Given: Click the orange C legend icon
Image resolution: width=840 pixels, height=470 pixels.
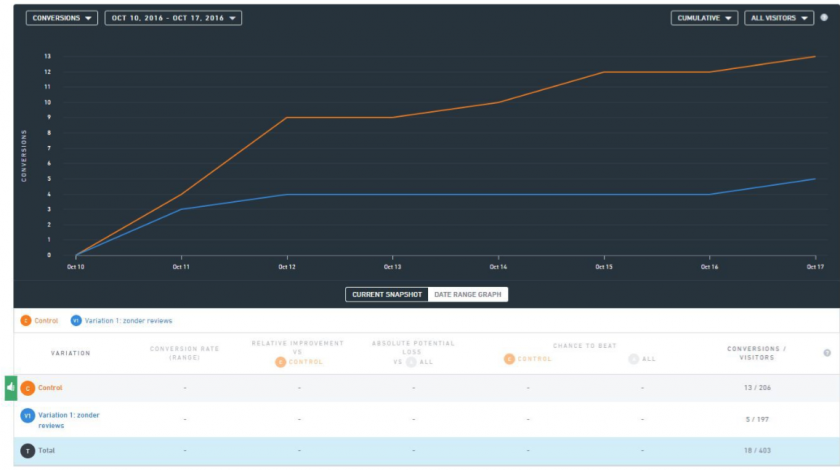Looking at the screenshot, I should pyautogui.click(x=26, y=320).
